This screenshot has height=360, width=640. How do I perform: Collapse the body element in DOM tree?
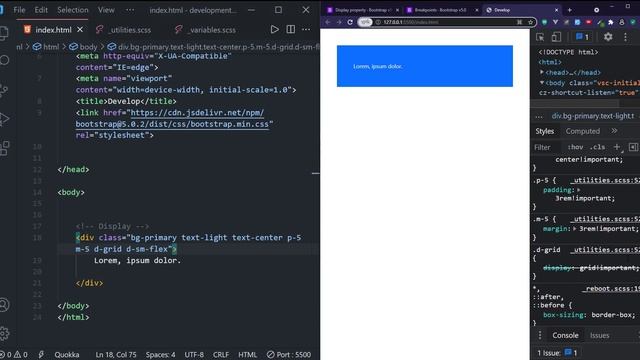click(542, 82)
